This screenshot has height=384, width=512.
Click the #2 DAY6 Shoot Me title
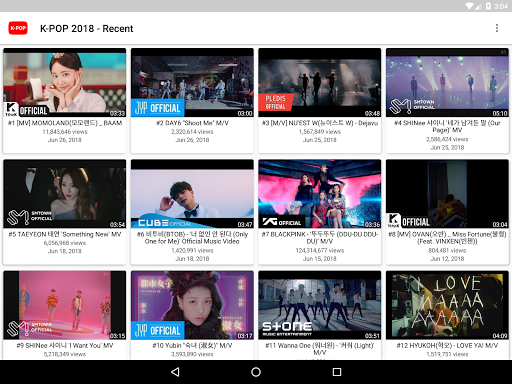[x=192, y=123]
